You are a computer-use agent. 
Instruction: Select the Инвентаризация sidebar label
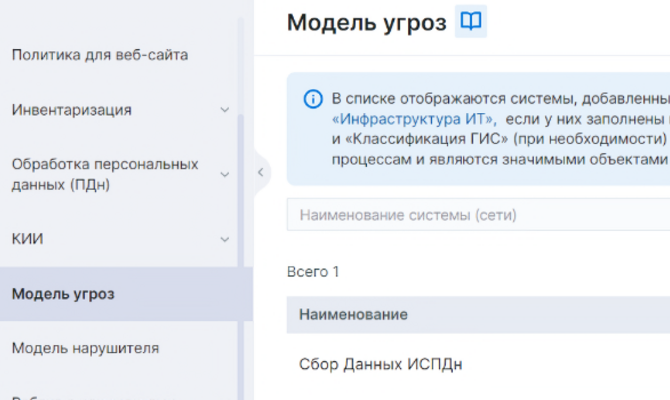pyautogui.click(x=71, y=110)
